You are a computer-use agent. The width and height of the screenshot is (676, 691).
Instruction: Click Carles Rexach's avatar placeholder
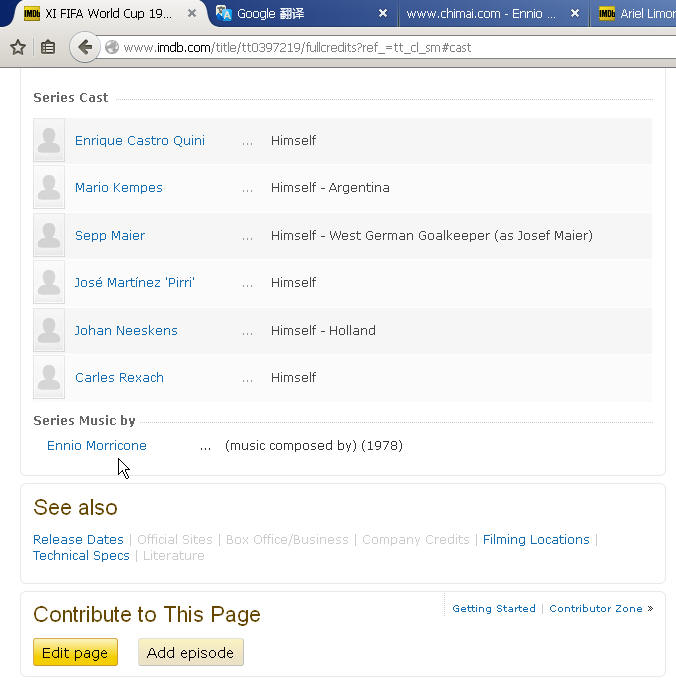click(x=49, y=377)
